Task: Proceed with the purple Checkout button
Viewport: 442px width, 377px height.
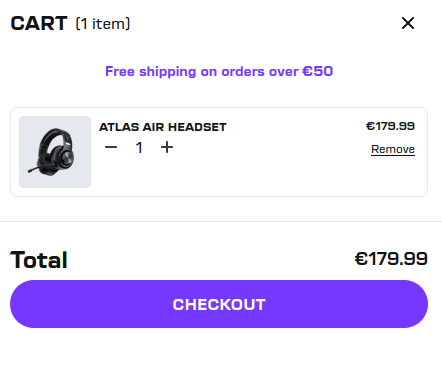Action: tap(219, 304)
